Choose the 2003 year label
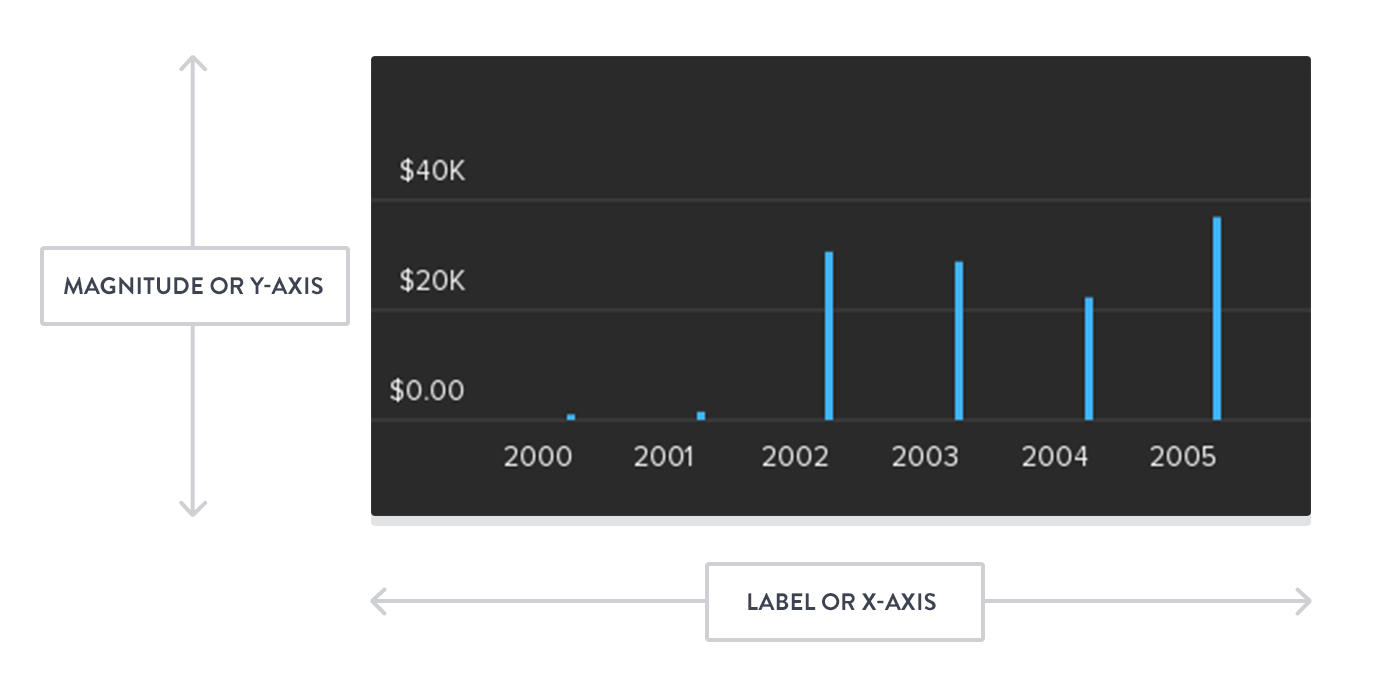 pos(925,457)
